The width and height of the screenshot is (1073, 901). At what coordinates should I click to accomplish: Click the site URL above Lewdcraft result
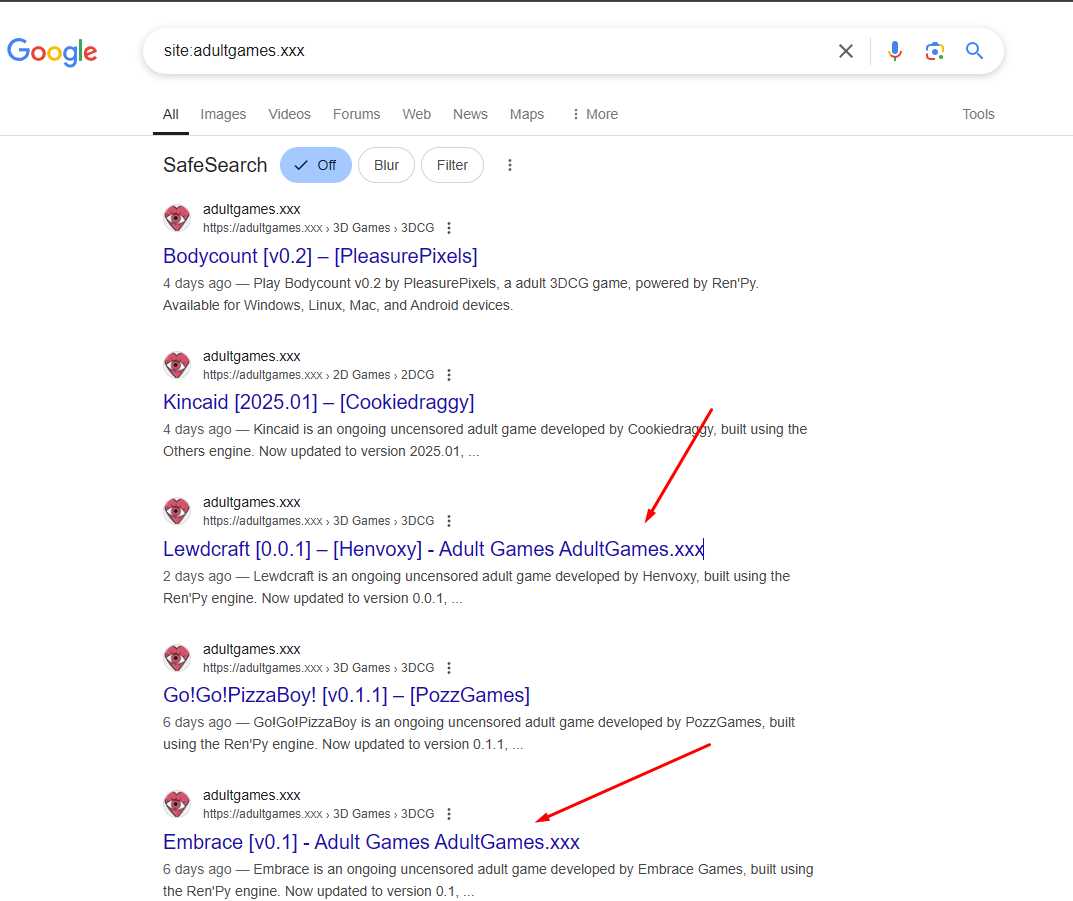[319, 521]
